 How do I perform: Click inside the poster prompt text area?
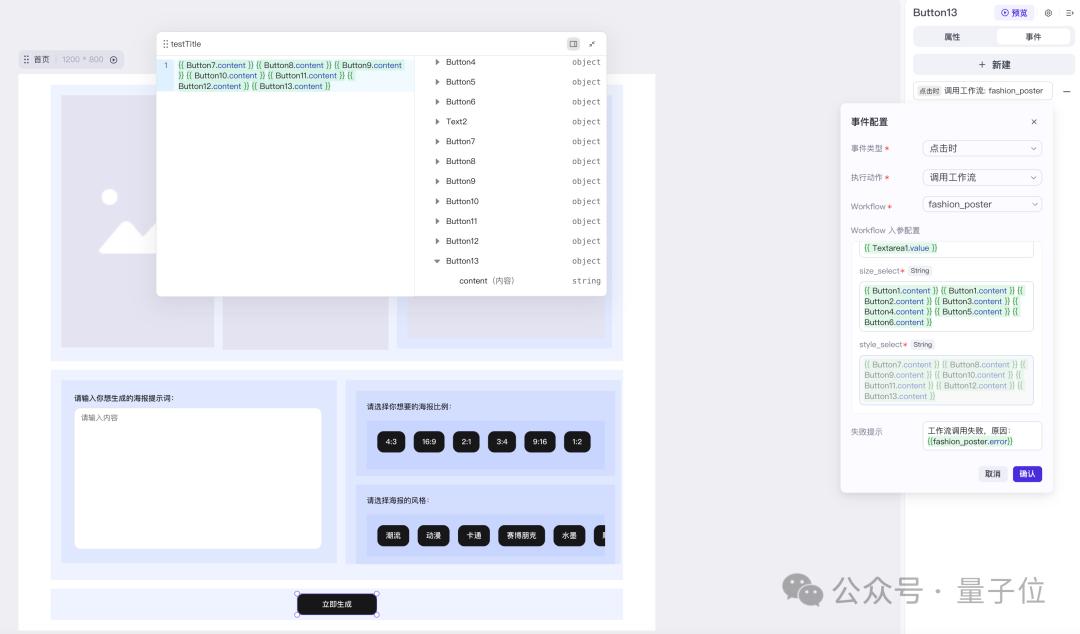coord(198,478)
